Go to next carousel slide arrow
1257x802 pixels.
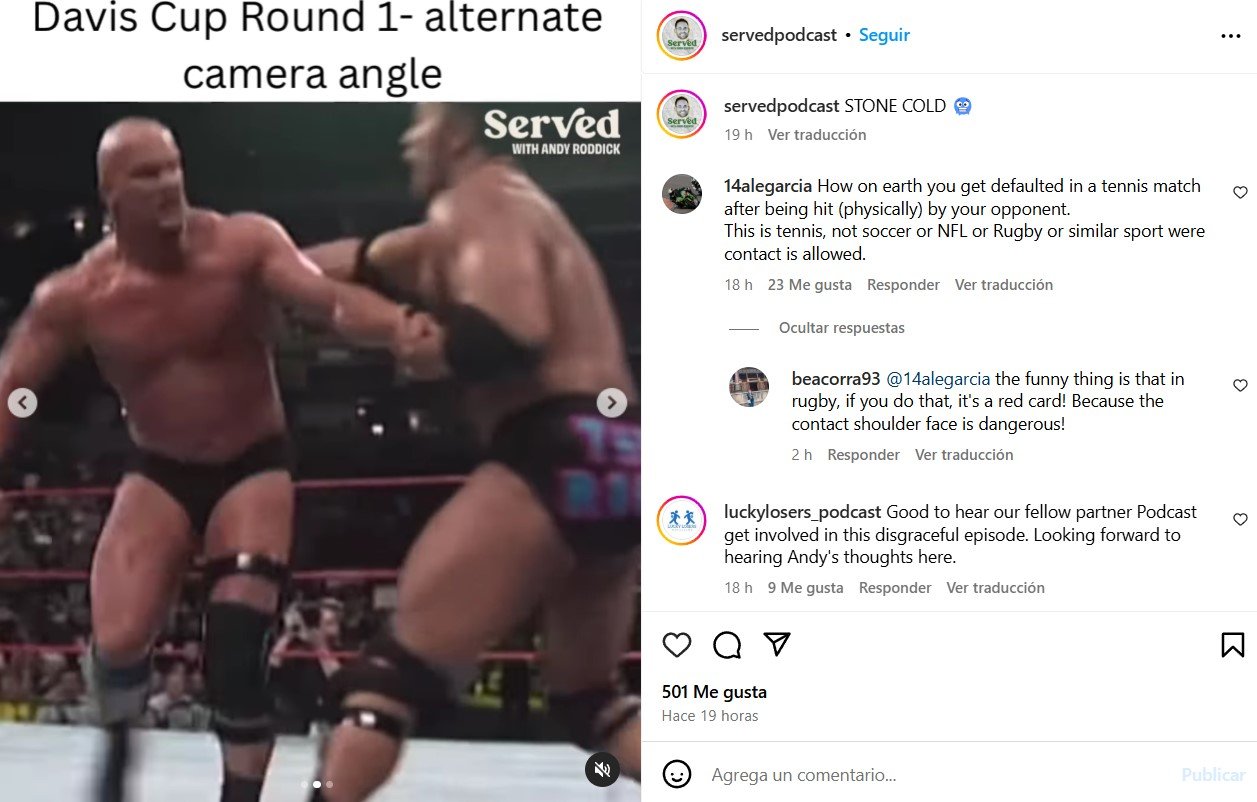pyautogui.click(x=611, y=402)
